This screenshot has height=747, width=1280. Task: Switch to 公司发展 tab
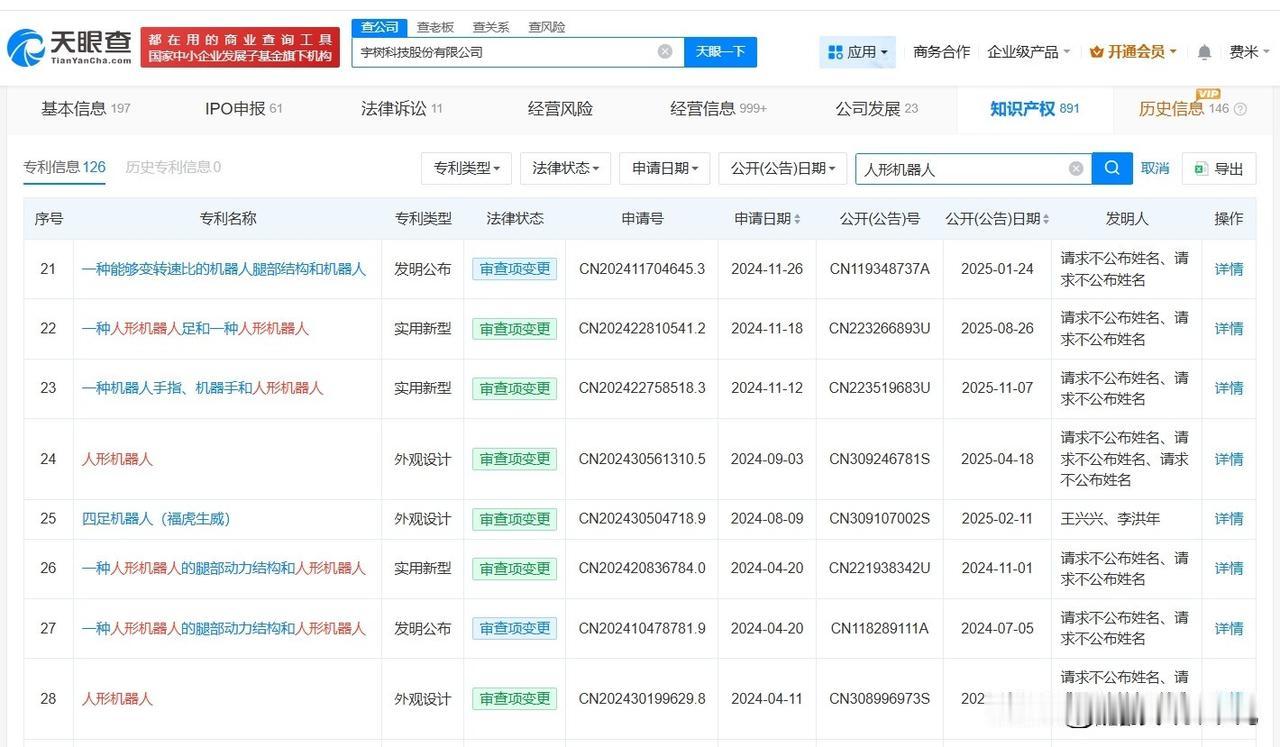tap(876, 109)
